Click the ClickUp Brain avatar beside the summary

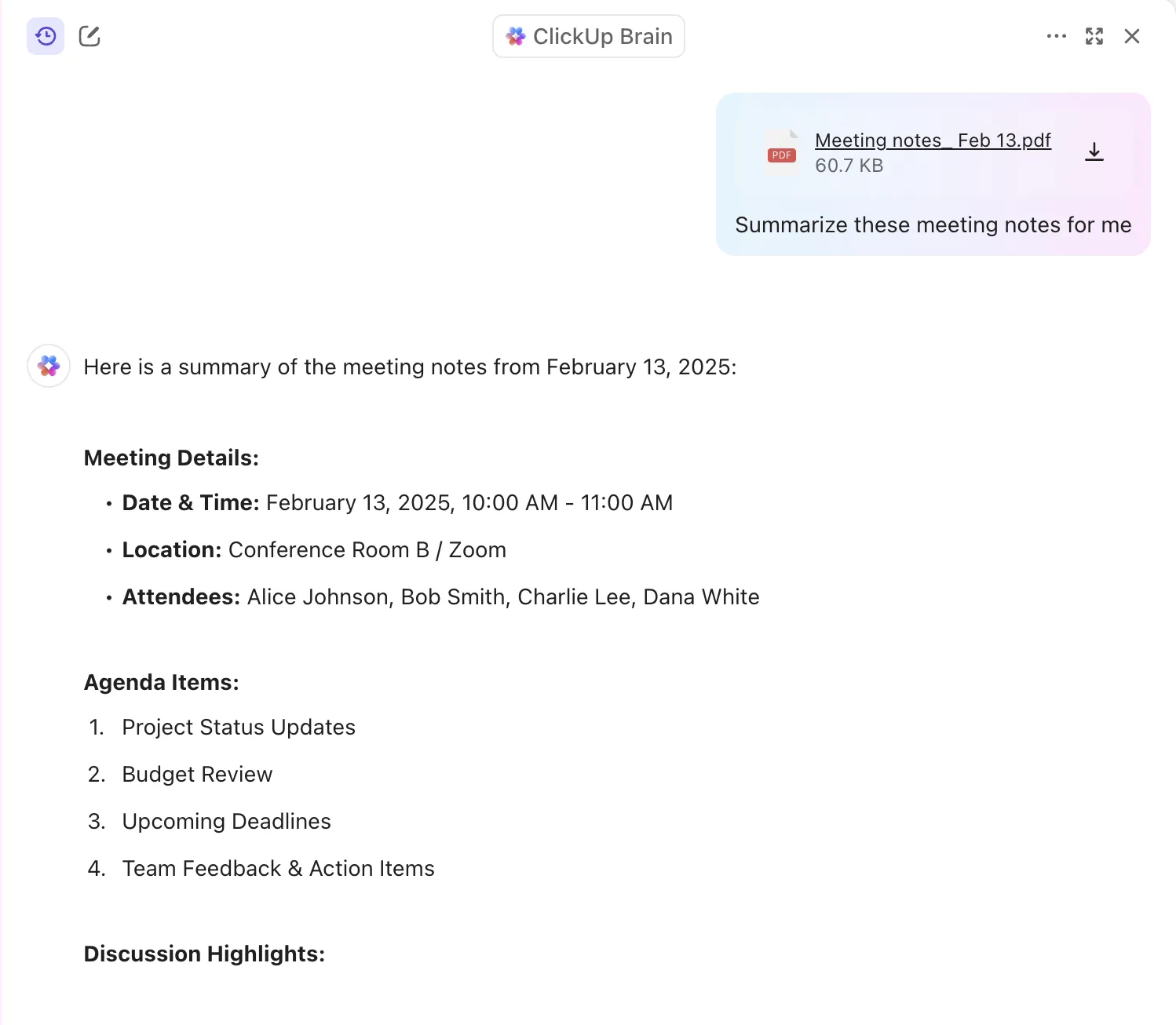(49, 366)
